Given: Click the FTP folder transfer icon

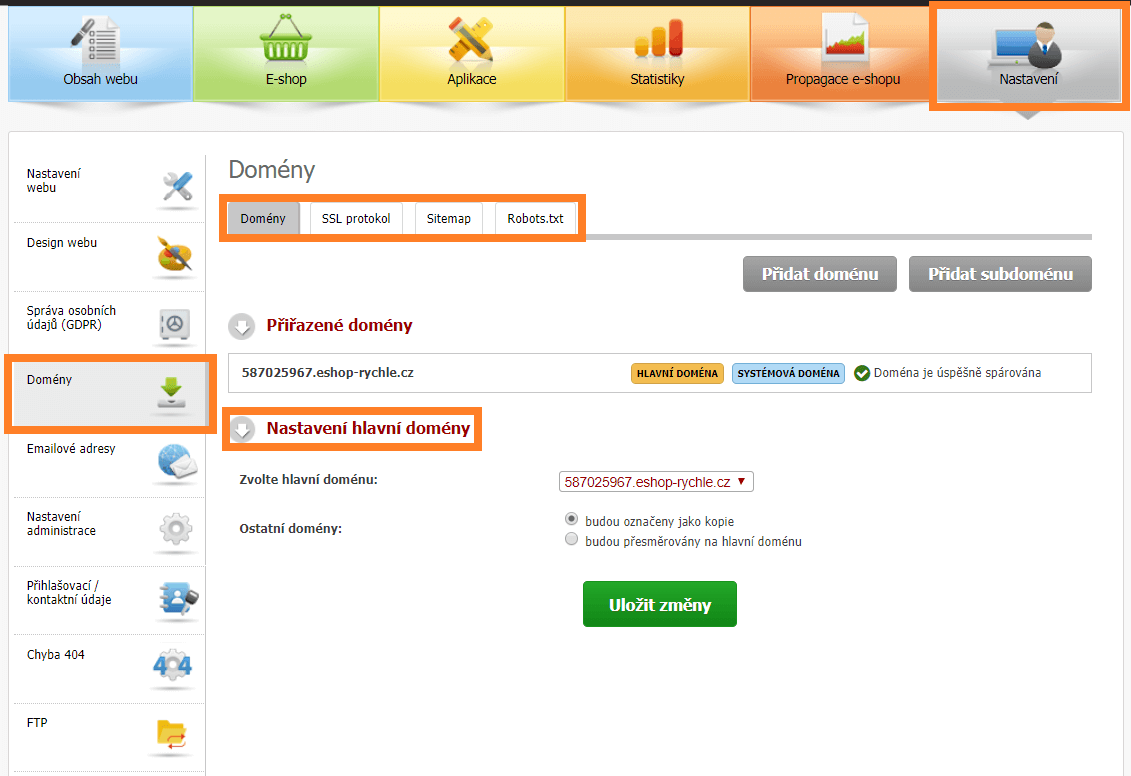Looking at the screenshot, I should pyautogui.click(x=172, y=735).
